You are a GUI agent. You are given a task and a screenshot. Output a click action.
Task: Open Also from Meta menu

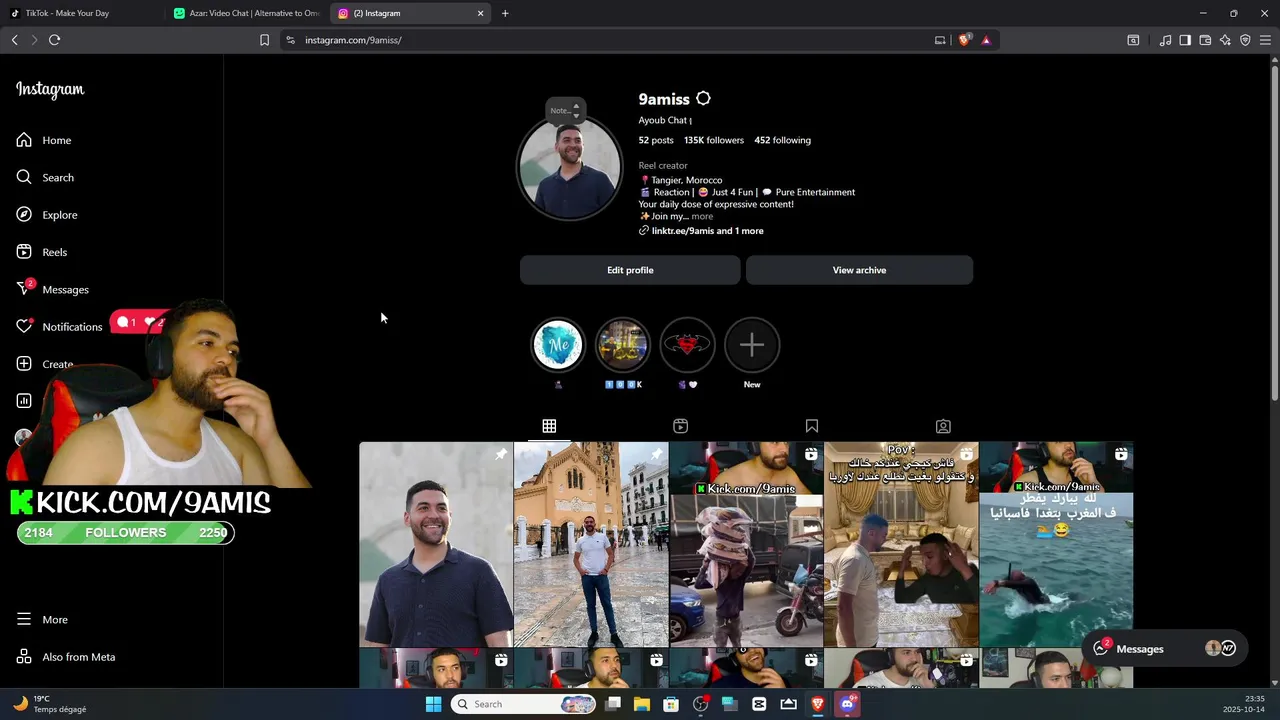coord(66,657)
